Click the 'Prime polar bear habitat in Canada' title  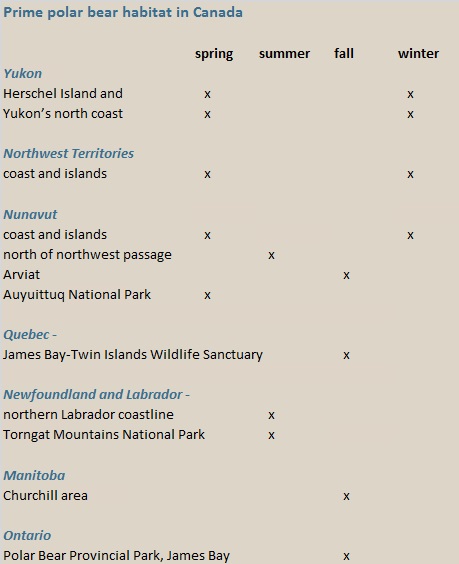point(123,13)
